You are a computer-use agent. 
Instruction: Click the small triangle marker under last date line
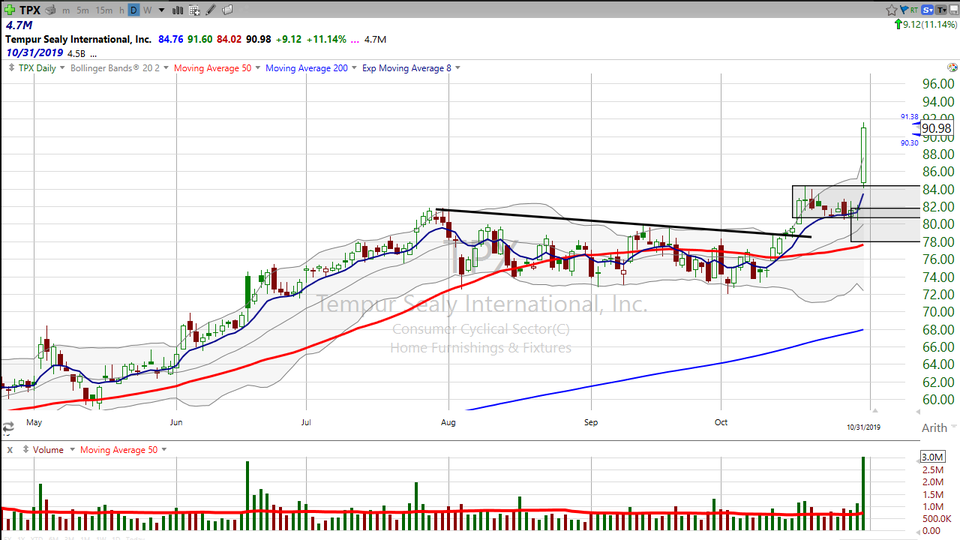point(875,410)
